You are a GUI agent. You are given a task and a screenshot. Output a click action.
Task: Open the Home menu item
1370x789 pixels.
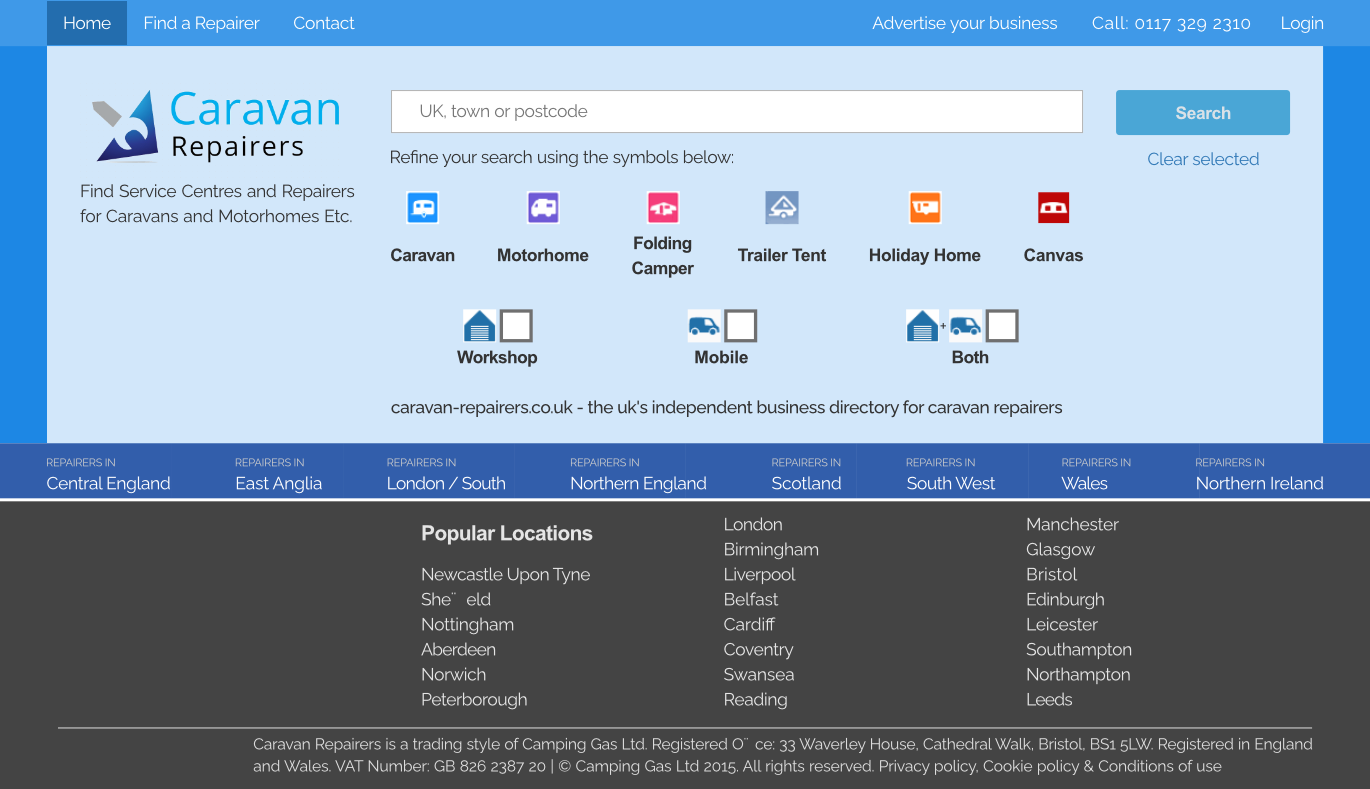pyautogui.click(x=87, y=23)
